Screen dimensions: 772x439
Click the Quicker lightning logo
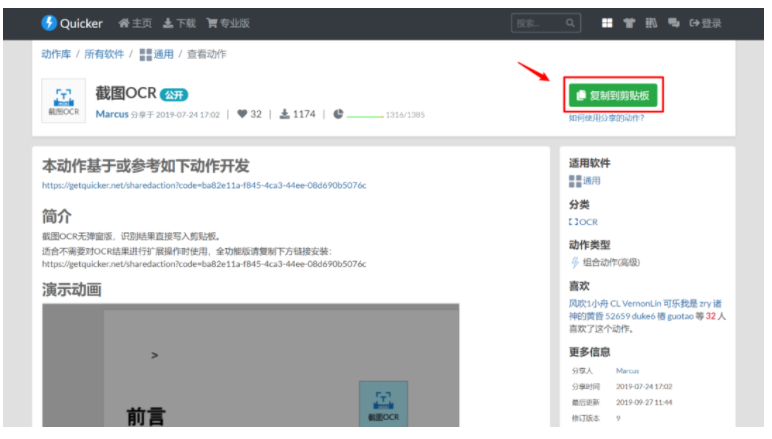click(49, 23)
